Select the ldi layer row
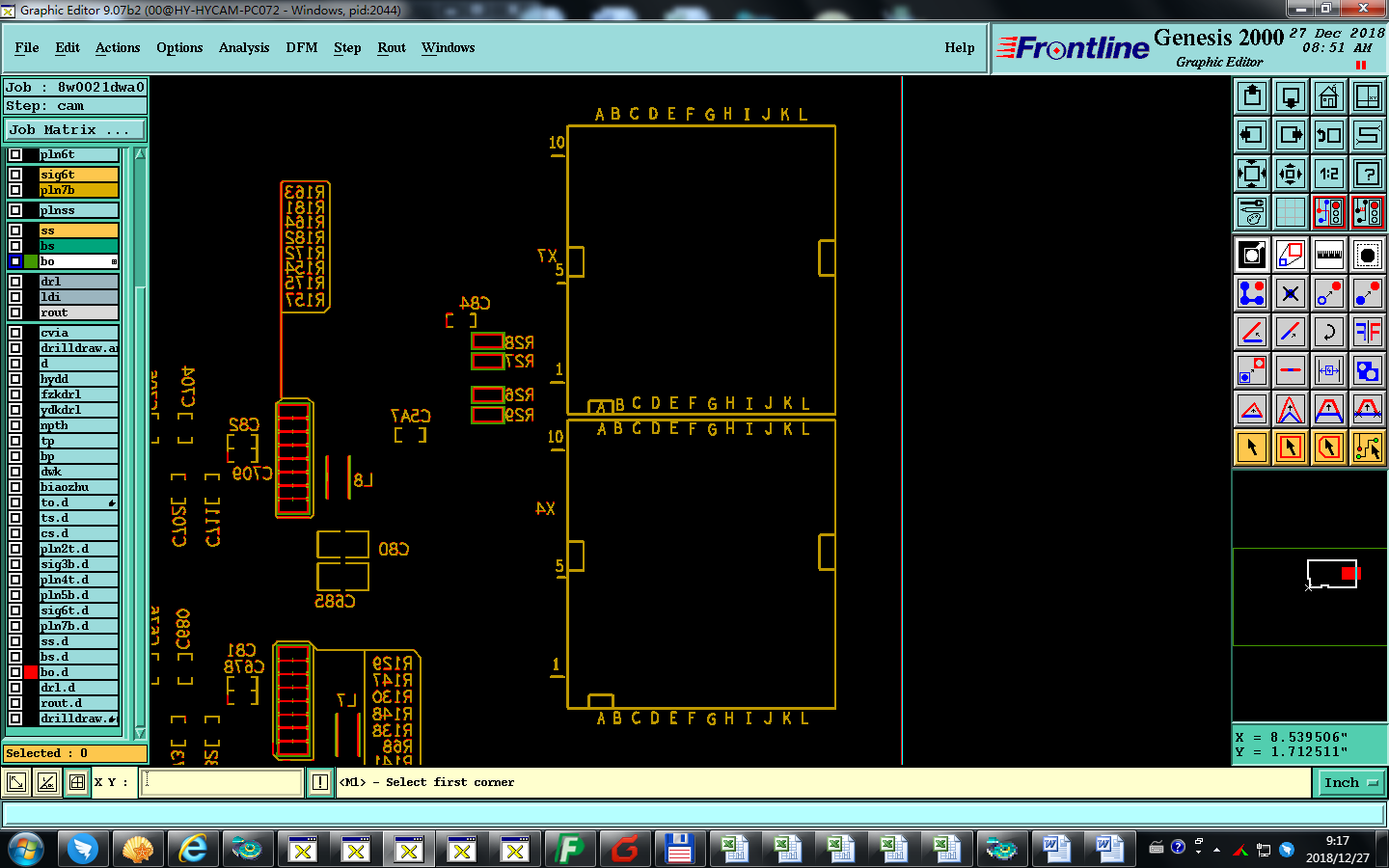The height and width of the screenshot is (868, 1389). [78, 297]
